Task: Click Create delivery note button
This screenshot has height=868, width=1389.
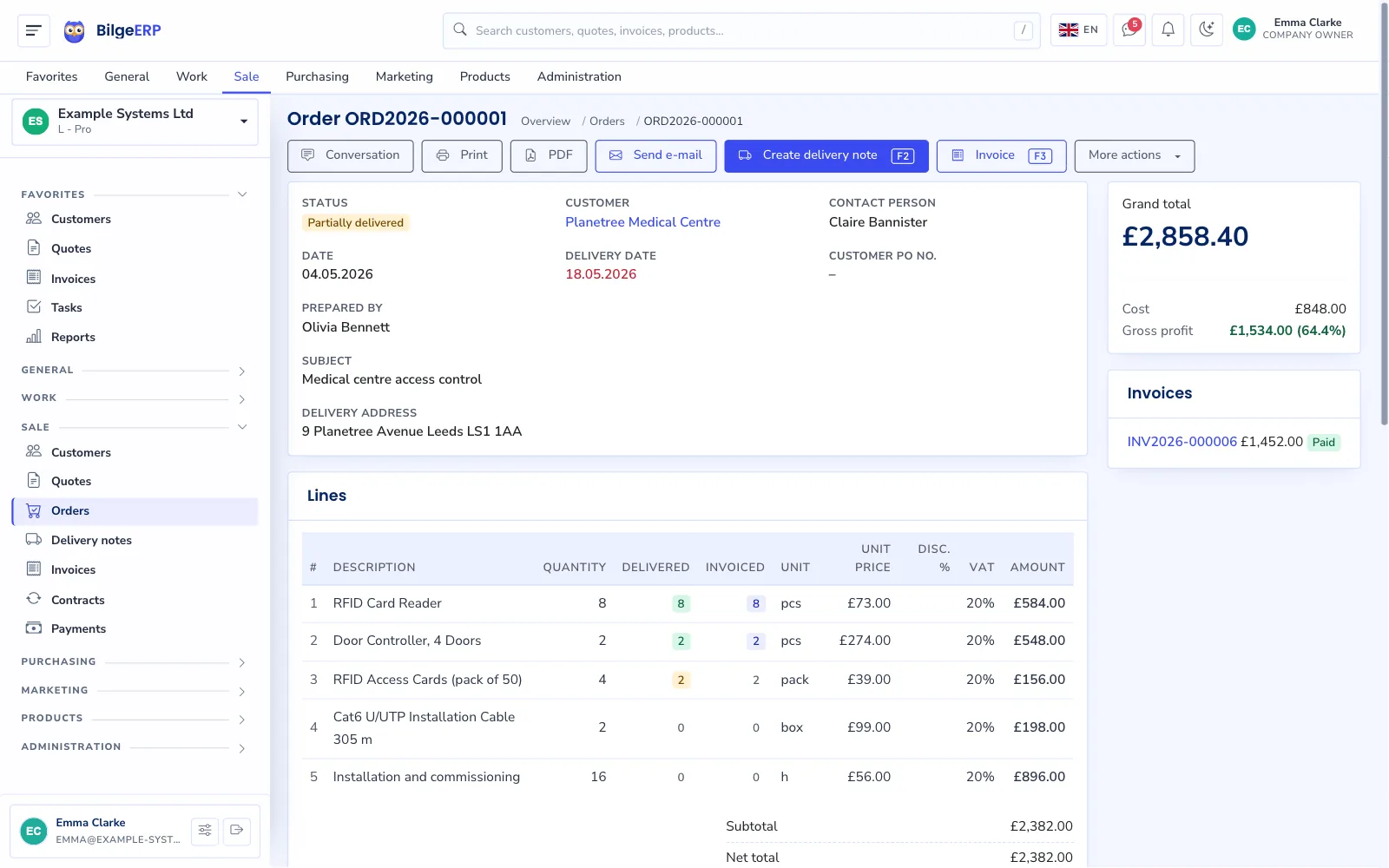Action: coord(826,156)
